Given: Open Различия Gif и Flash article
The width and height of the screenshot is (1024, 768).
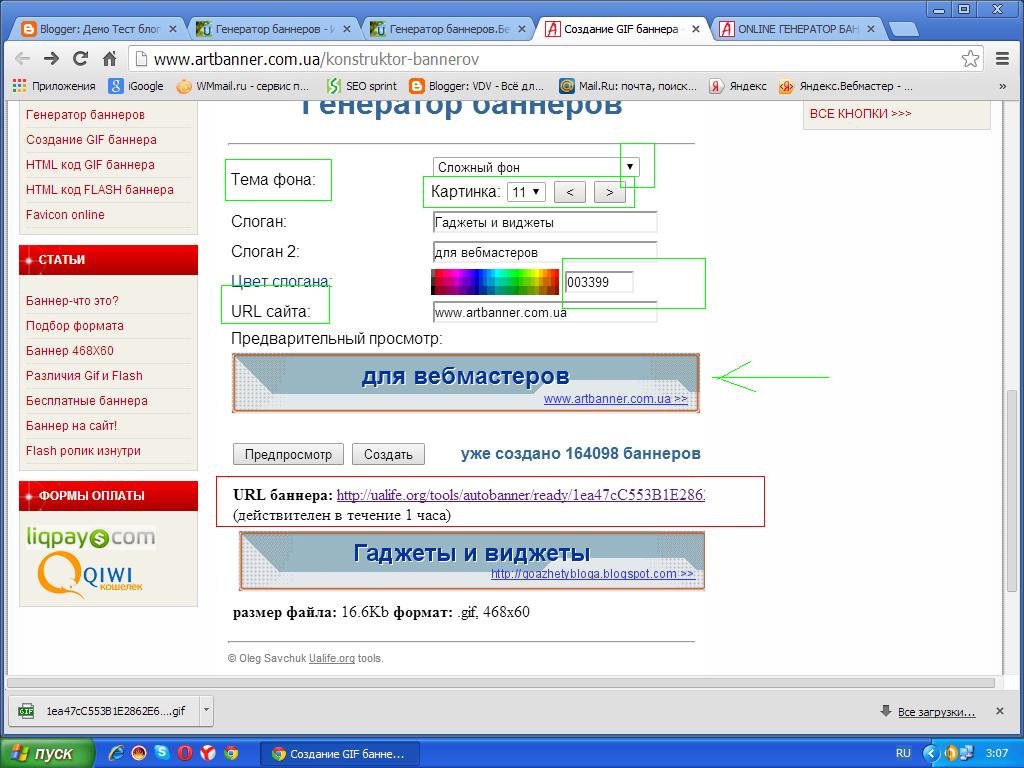Looking at the screenshot, I should click(x=84, y=376).
